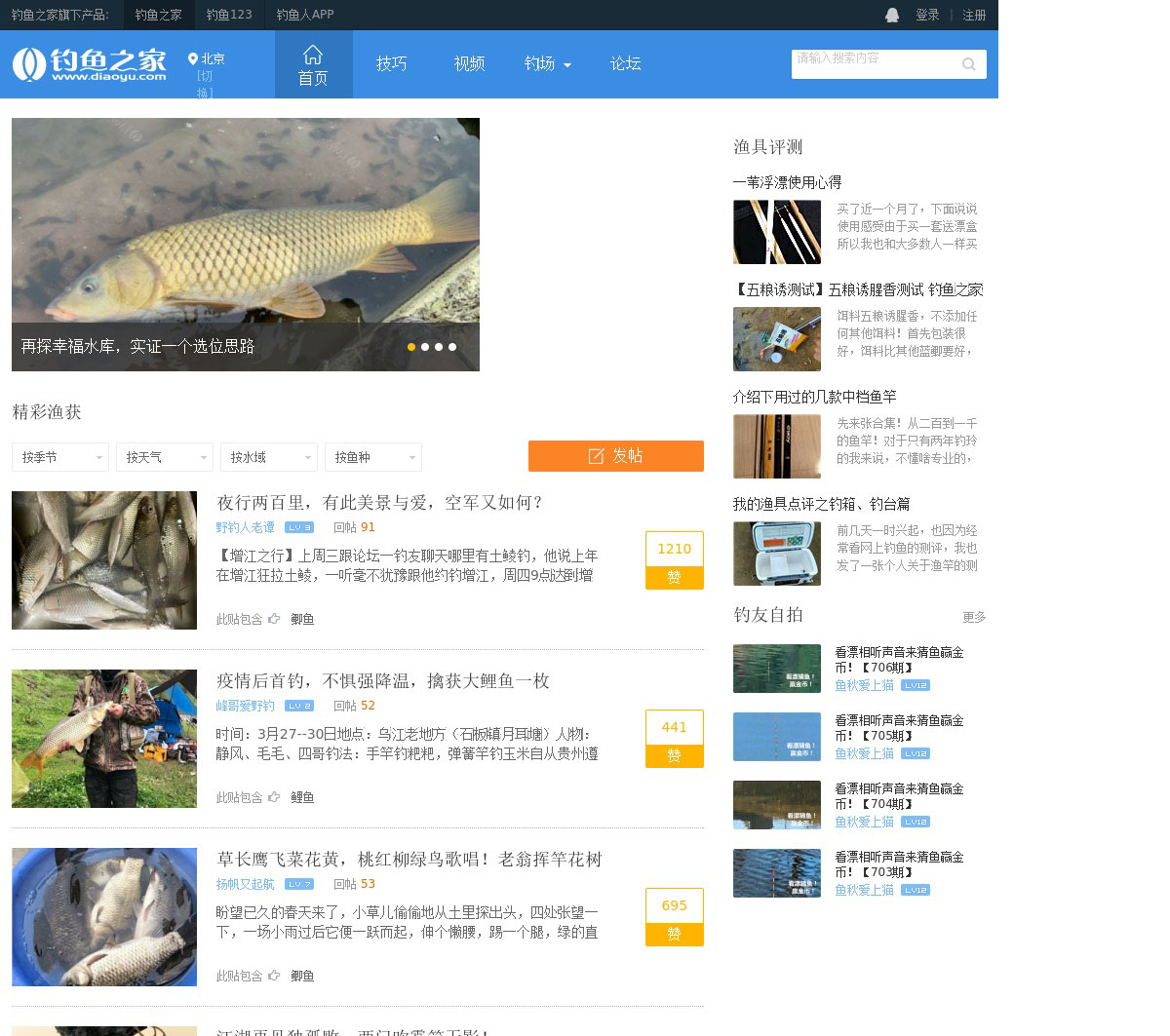This screenshot has width=1170, height=1036.
Task: Switch to the second carousel slide dot
Action: 425,347
